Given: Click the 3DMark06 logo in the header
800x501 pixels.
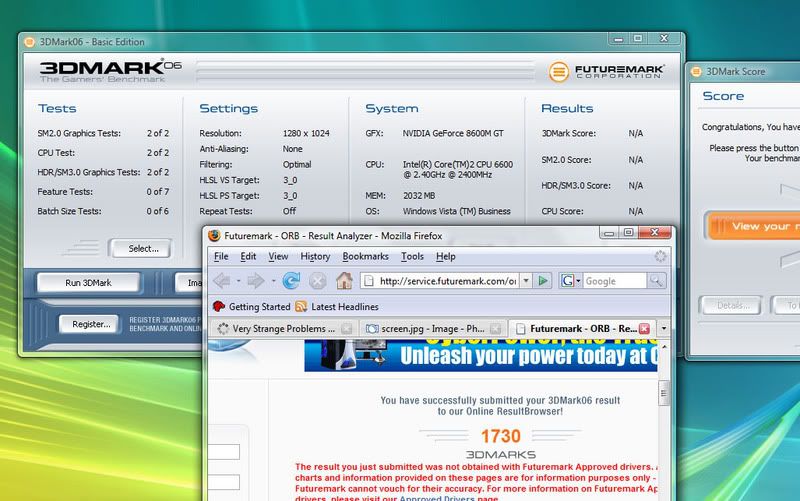Looking at the screenshot, I should [x=110, y=71].
